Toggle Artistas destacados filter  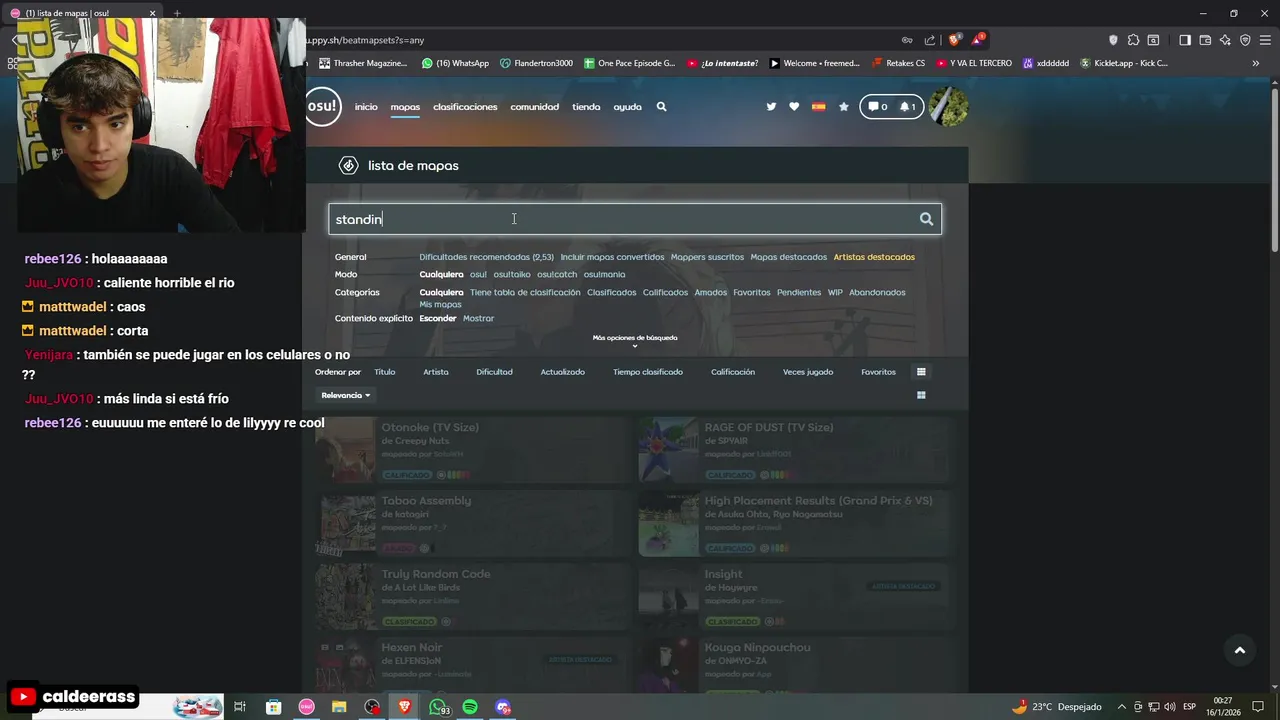[874, 257]
